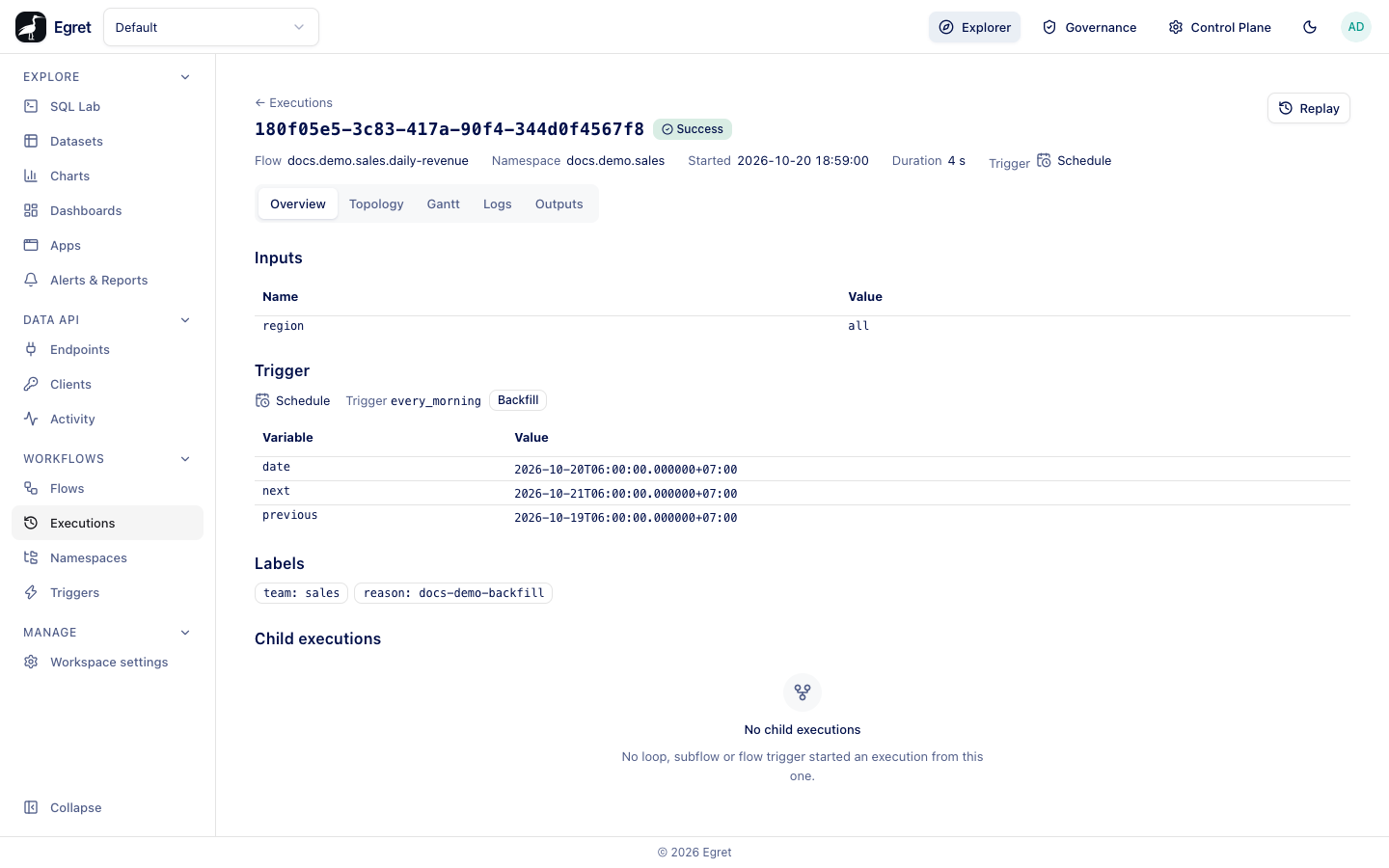This screenshot has width=1389, height=868.
Task: Switch to the Gantt tab
Action: [444, 203]
